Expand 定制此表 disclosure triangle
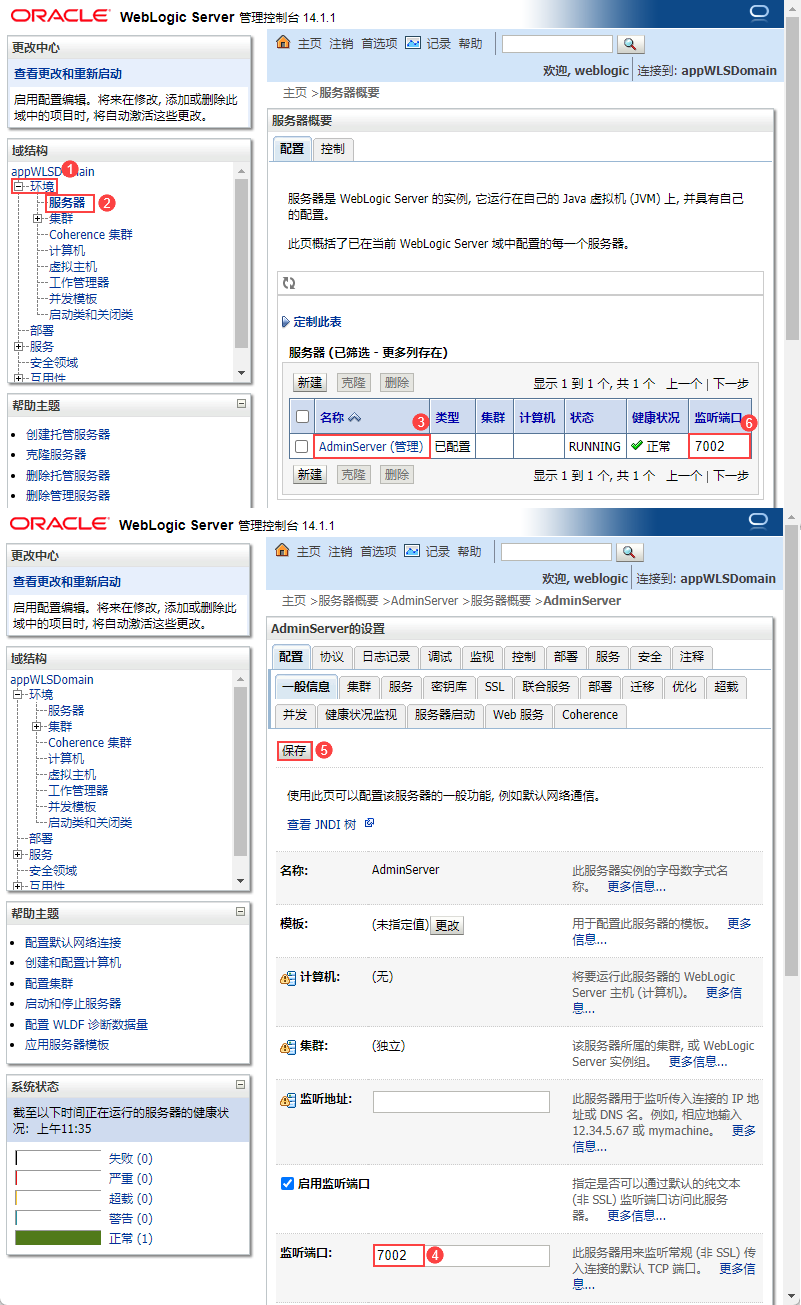Image resolution: width=801 pixels, height=1305 pixels. click(x=285, y=322)
